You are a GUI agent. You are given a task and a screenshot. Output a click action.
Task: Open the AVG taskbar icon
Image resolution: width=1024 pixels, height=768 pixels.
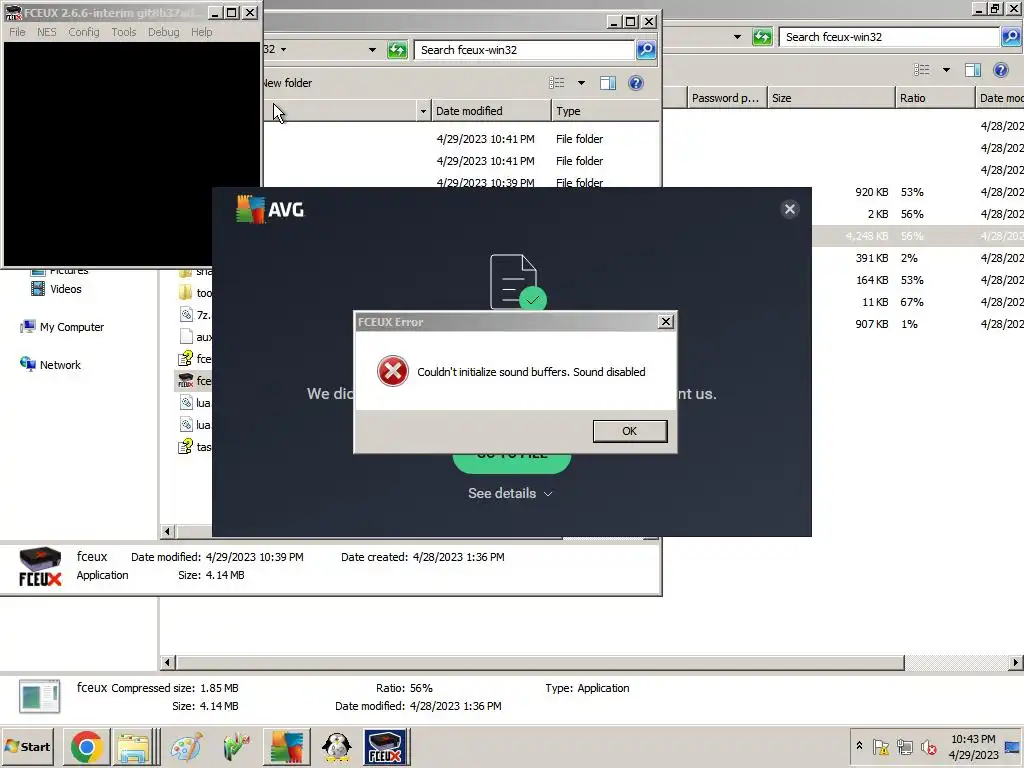pyautogui.click(x=286, y=746)
